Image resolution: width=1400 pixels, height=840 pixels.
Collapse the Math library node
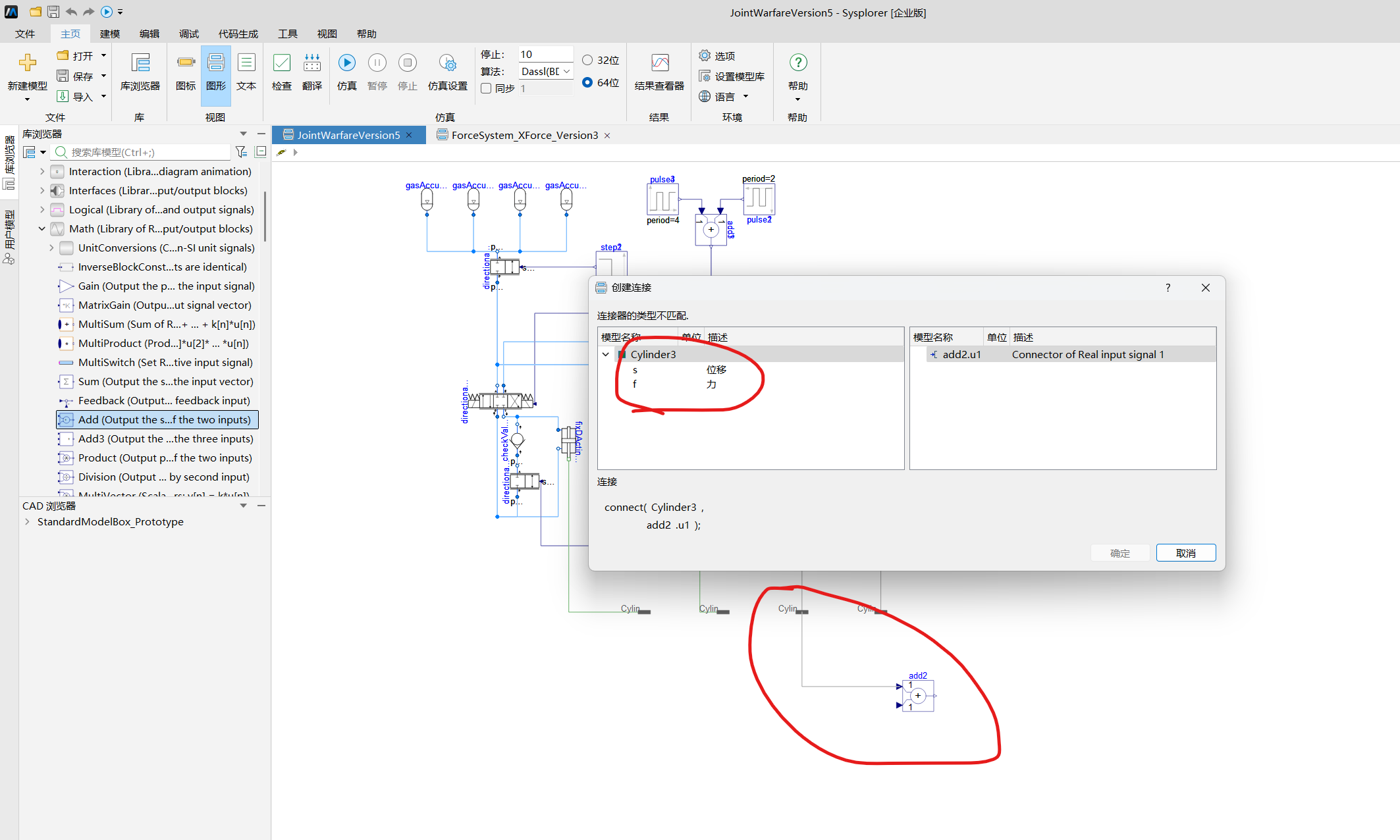pos(42,228)
